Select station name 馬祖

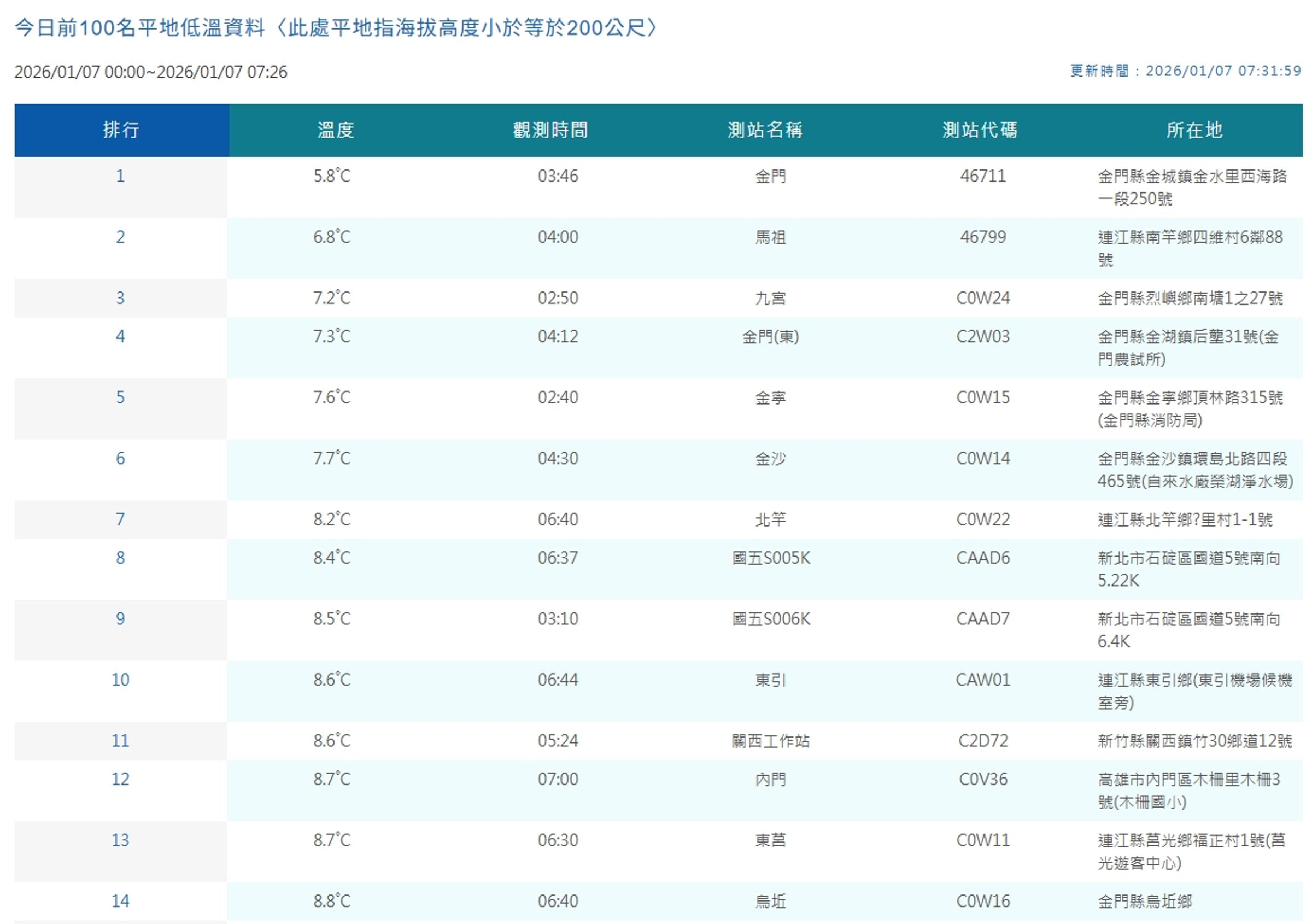click(x=770, y=237)
